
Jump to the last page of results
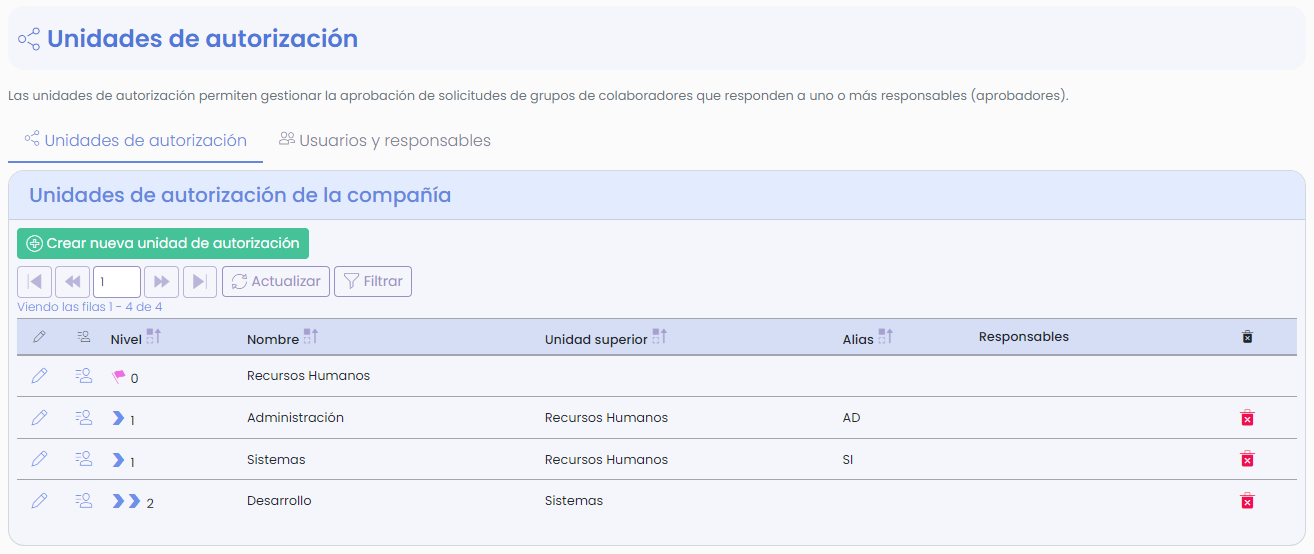pos(200,282)
